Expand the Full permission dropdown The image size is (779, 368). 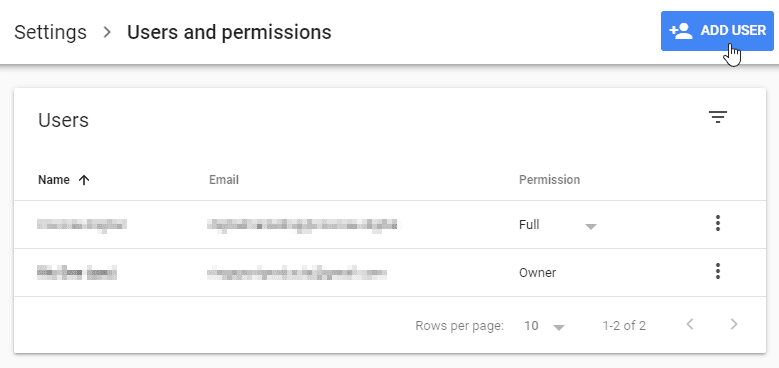(557, 225)
